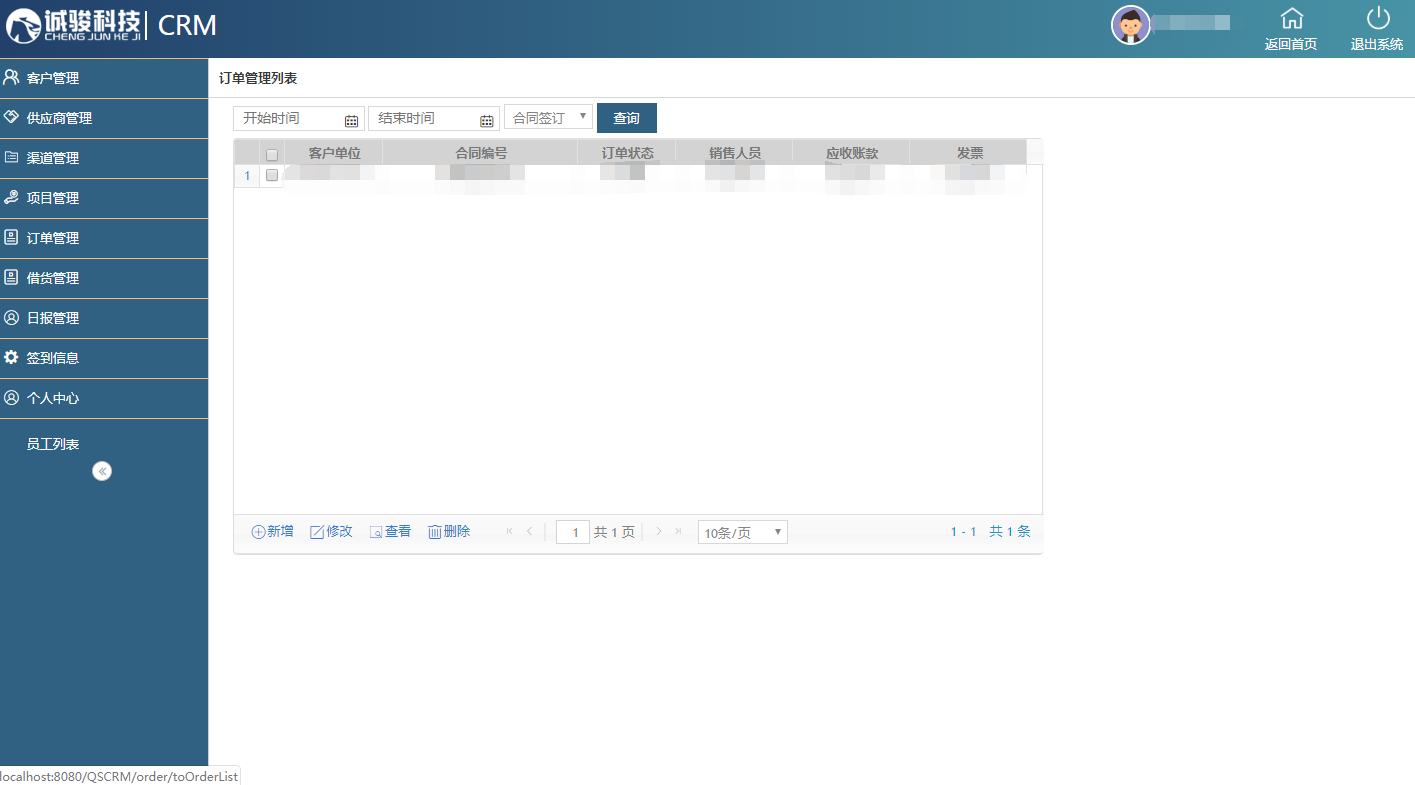The height and width of the screenshot is (785, 1415).
Task: Sort by 销售人员 column header
Action: (x=735, y=153)
